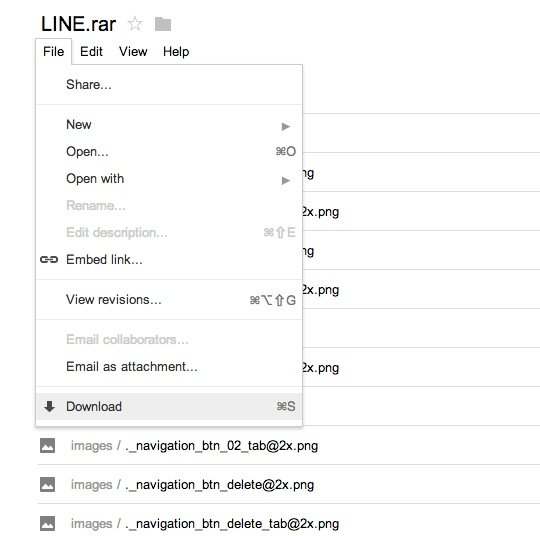Select Open... menu entry
Screen dimensions: 540x536
[x=169, y=152]
